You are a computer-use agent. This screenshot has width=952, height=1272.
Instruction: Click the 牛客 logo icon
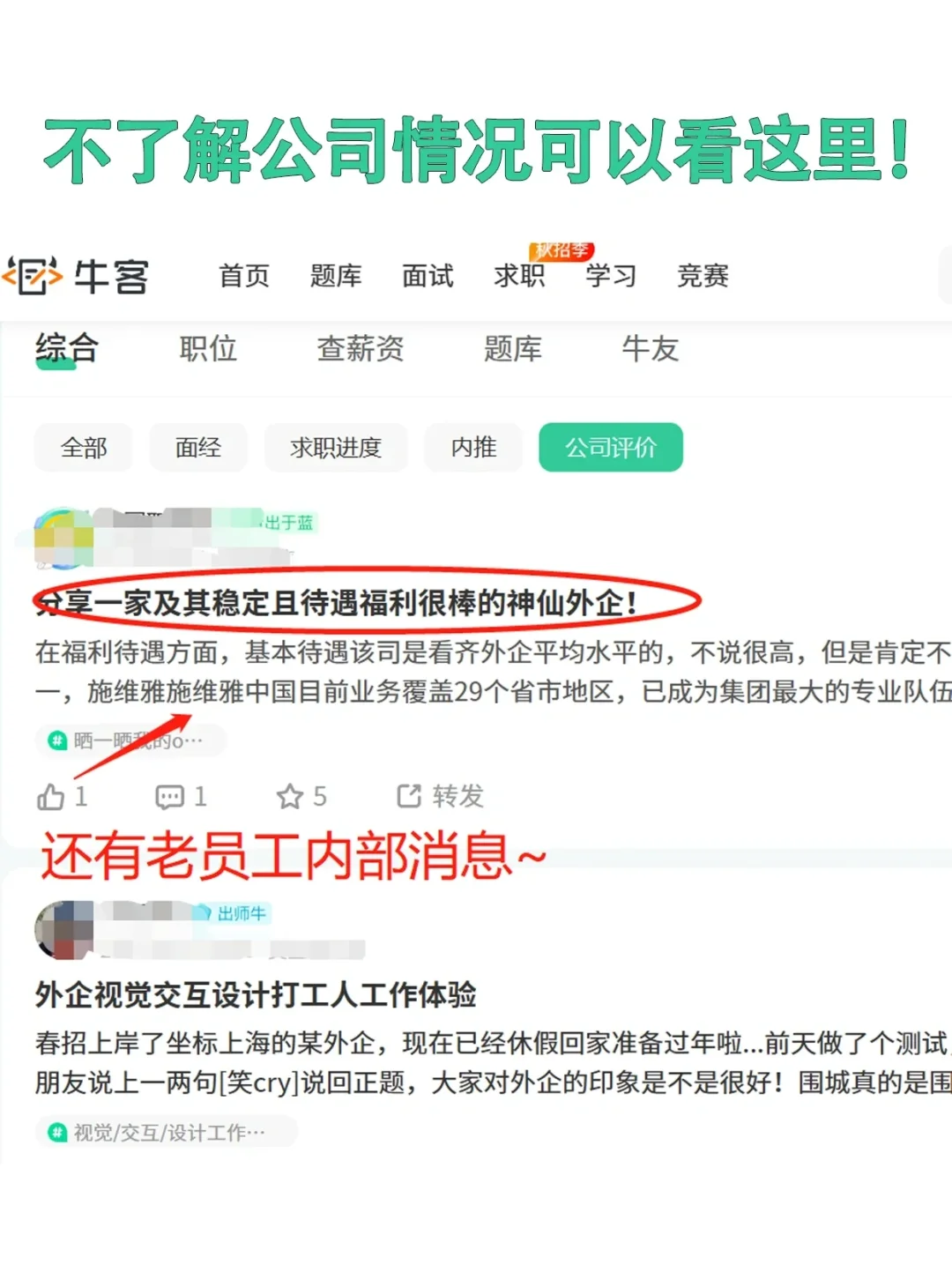[33, 276]
